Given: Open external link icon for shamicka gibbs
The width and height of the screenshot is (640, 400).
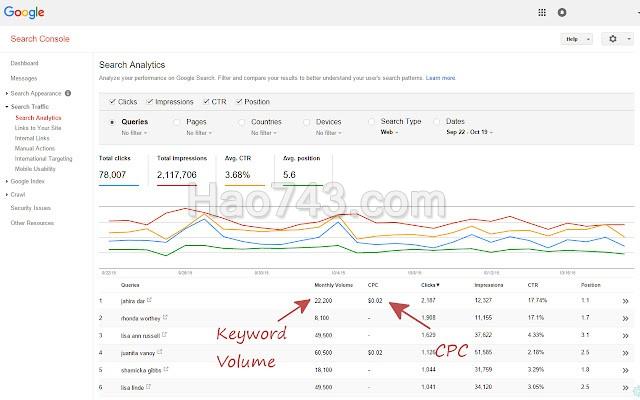Looking at the screenshot, I should click(166, 369).
